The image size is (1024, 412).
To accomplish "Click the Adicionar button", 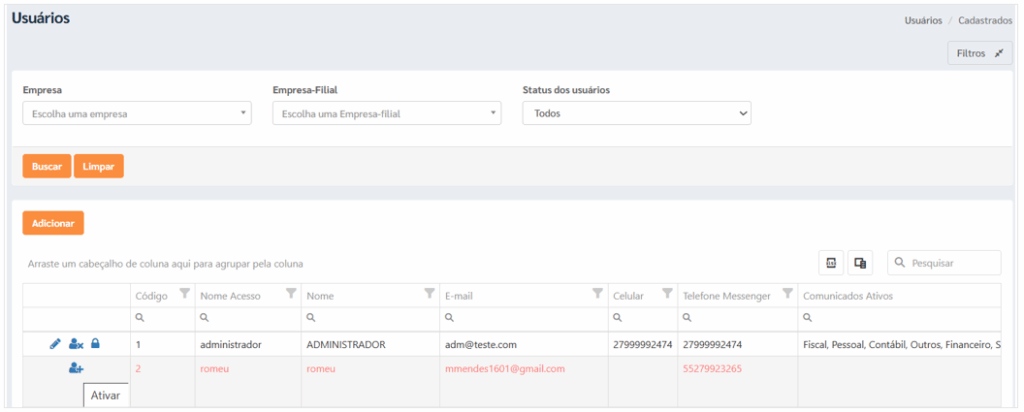I will tap(53, 223).
